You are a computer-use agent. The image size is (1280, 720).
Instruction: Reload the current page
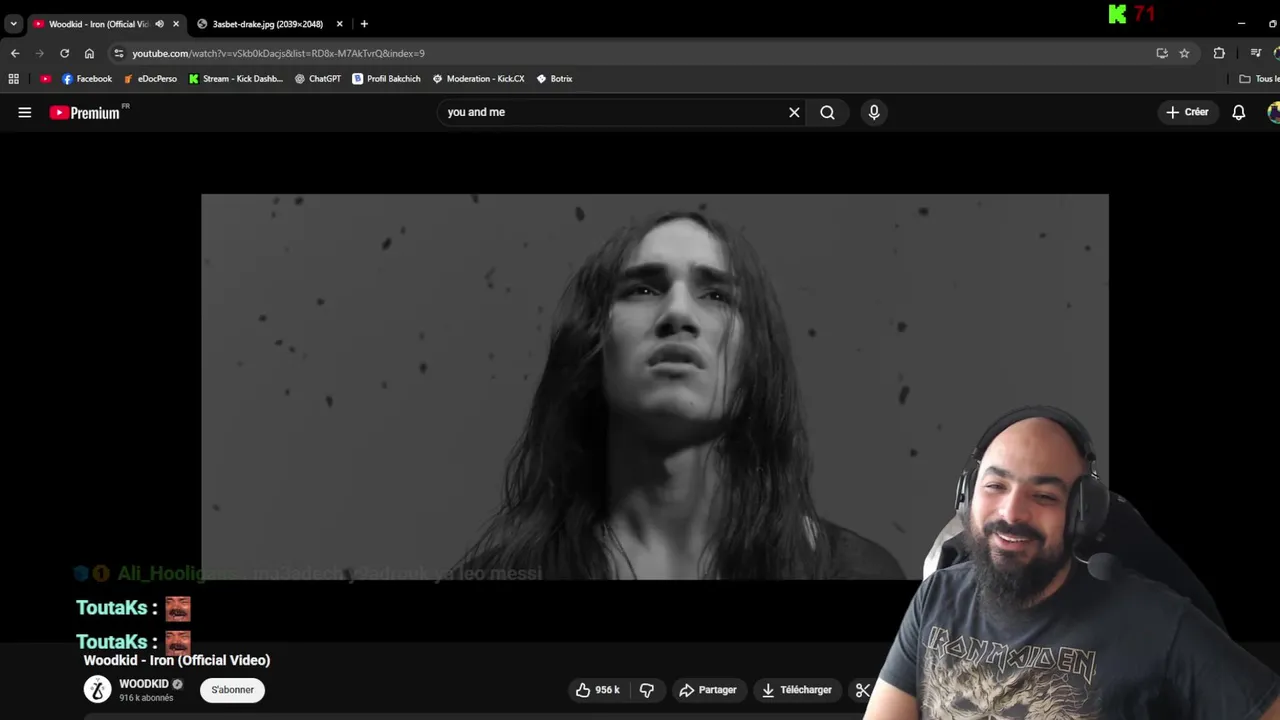click(x=64, y=53)
